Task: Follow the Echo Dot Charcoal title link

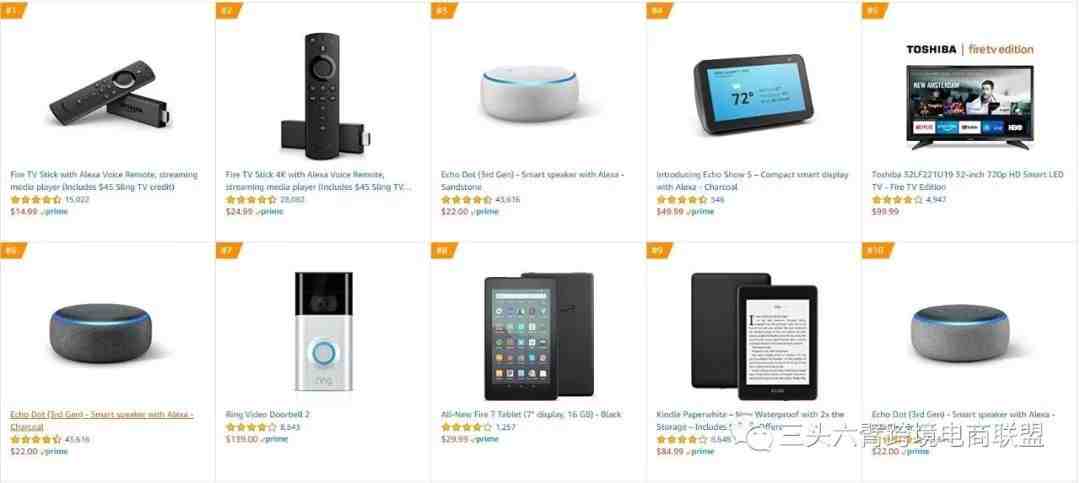Action: point(101,420)
